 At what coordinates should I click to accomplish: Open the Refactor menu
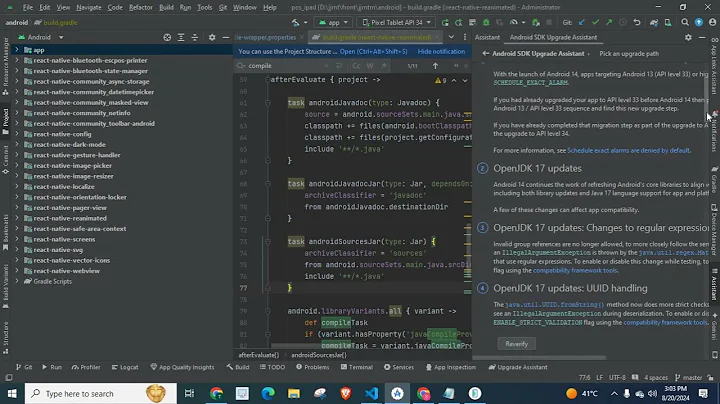[x=141, y=7]
